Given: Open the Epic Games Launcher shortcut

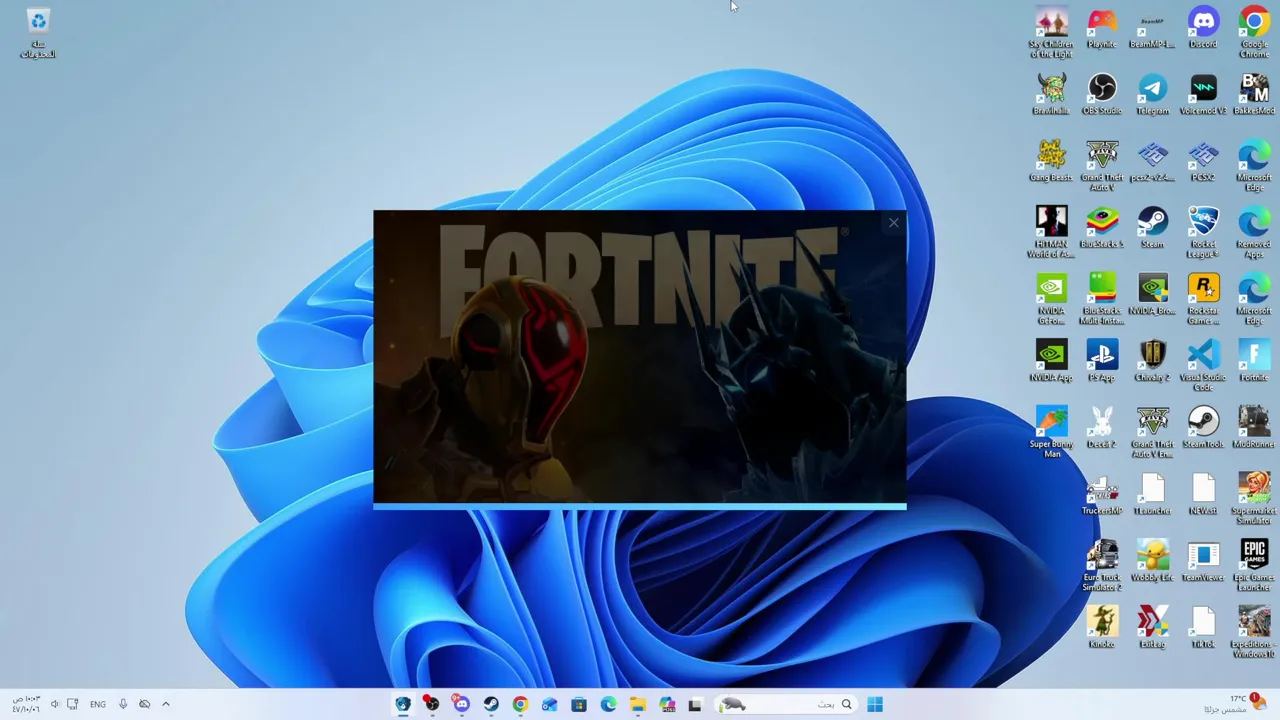Looking at the screenshot, I should [1254, 566].
